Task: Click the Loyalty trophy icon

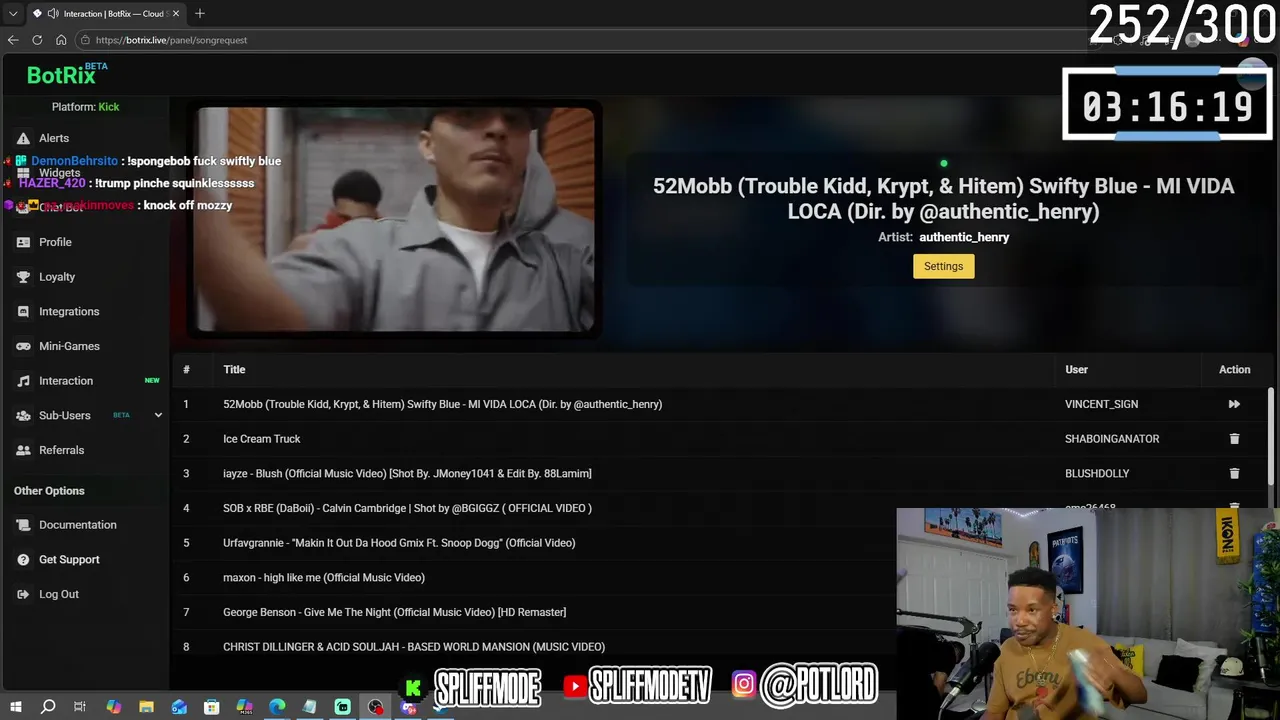Action: coord(23,277)
